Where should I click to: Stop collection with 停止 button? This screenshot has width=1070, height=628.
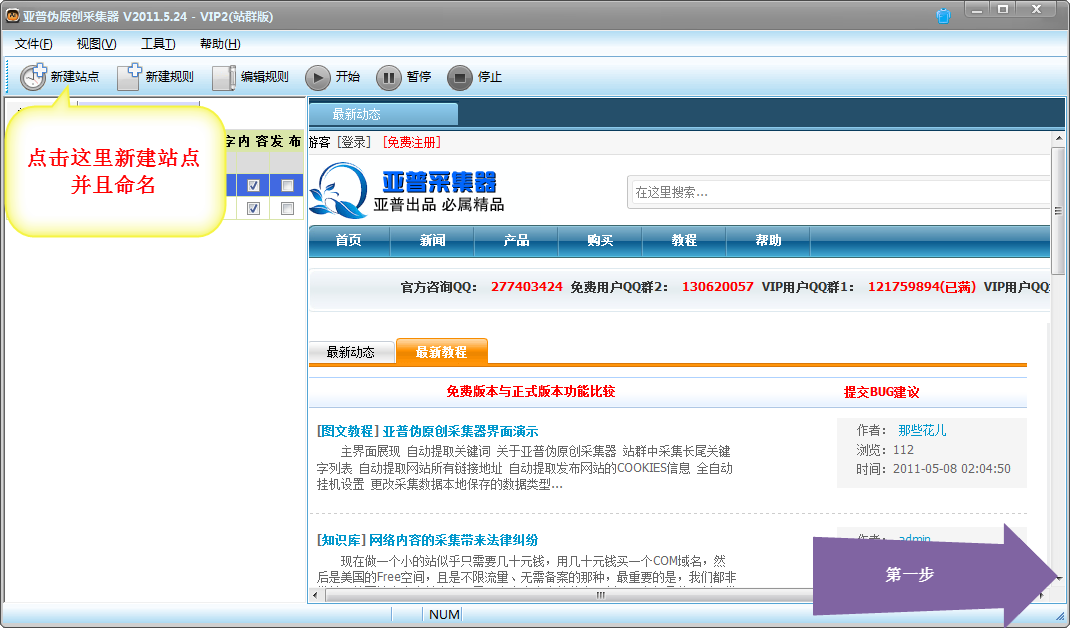[475, 77]
